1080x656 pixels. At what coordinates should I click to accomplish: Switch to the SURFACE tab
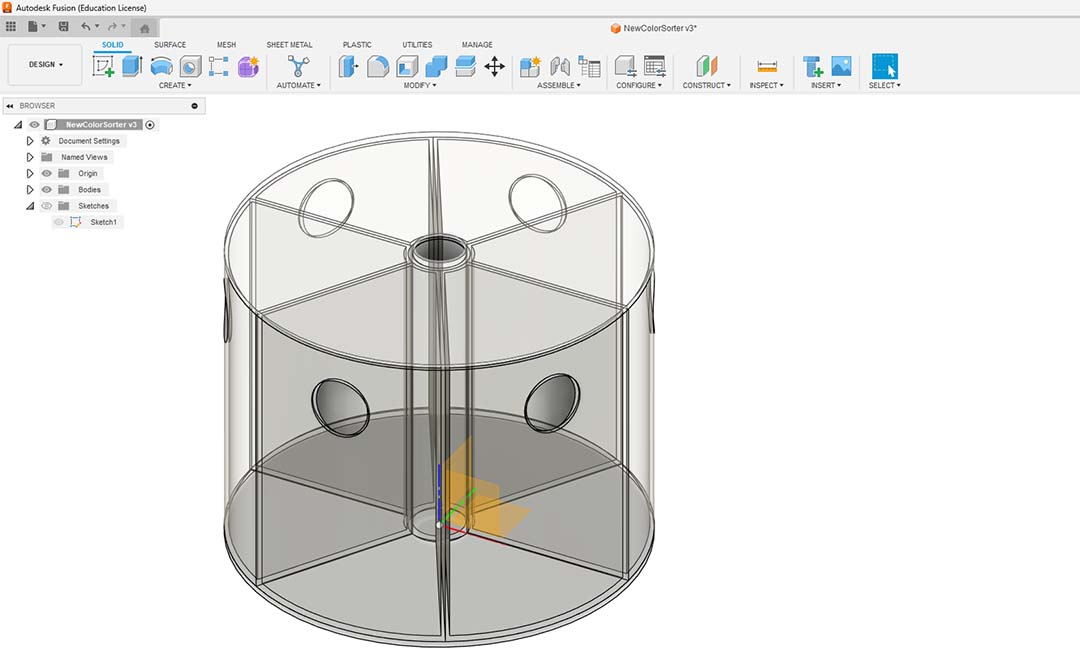pyautogui.click(x=169, y=45)
